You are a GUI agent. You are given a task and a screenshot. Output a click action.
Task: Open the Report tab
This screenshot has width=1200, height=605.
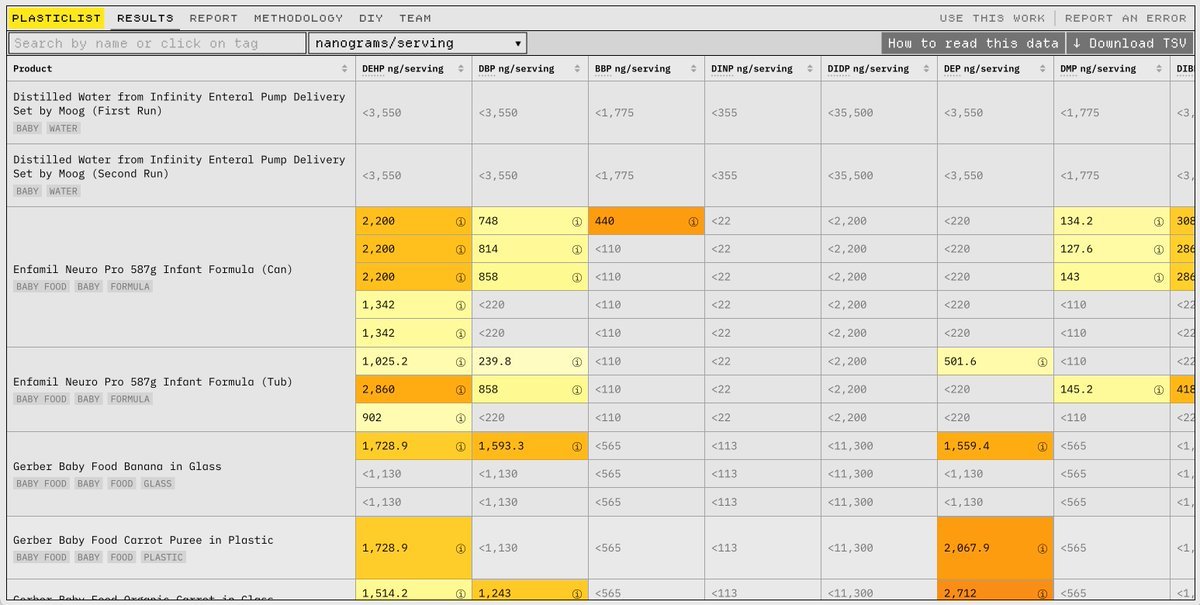pos(213,18)
